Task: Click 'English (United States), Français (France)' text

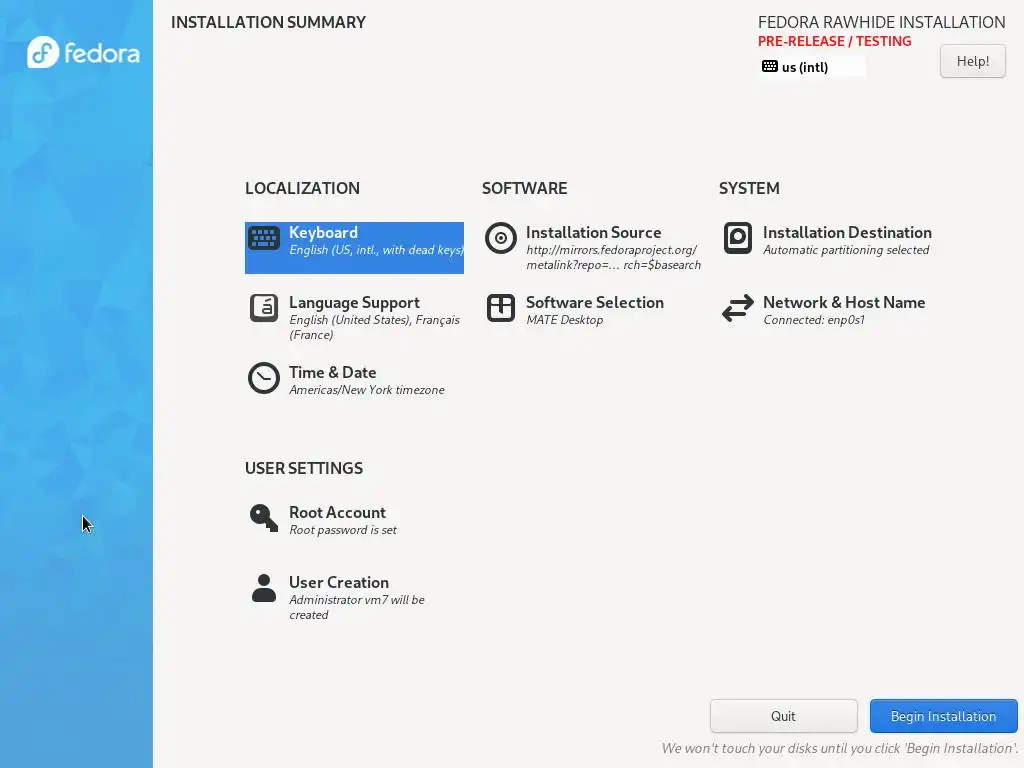Action: pos(374,327)
